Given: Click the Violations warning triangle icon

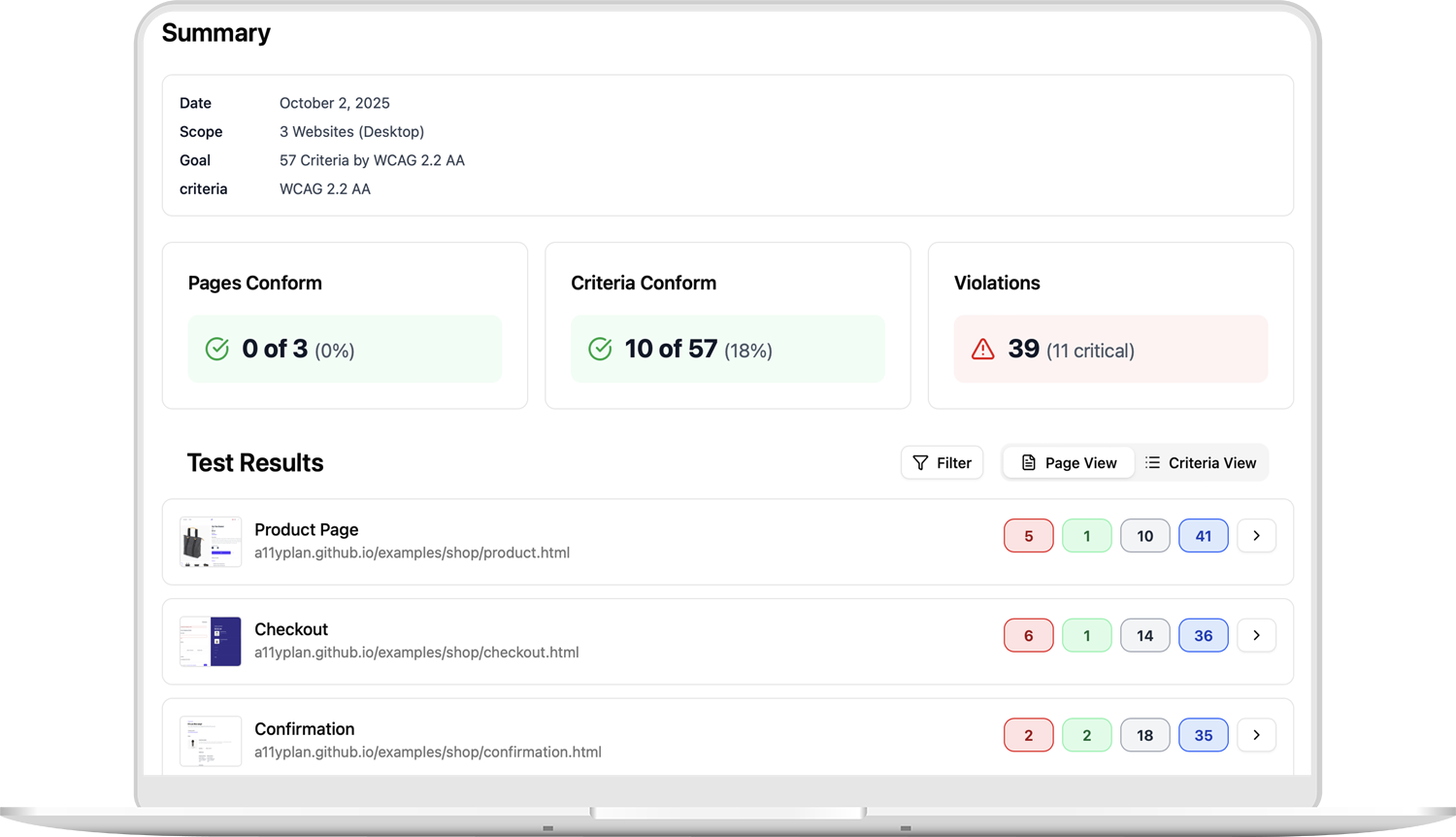Looking at the screenshot, I should click(982, 350).
